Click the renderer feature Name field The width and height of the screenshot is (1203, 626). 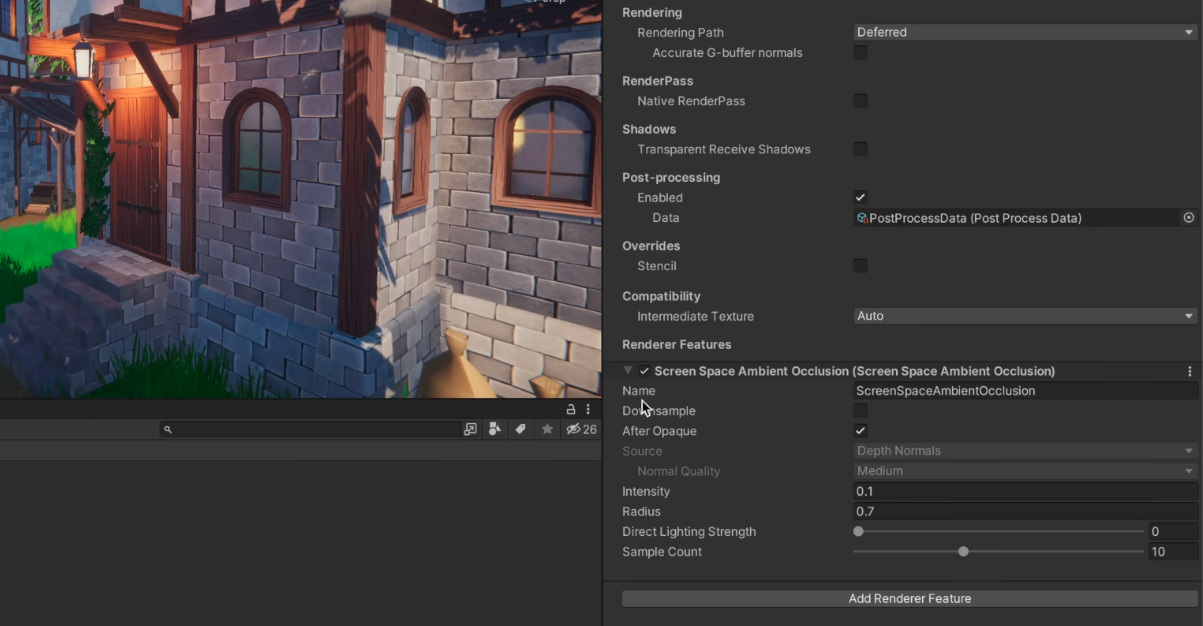click(x=1025, y=391)
